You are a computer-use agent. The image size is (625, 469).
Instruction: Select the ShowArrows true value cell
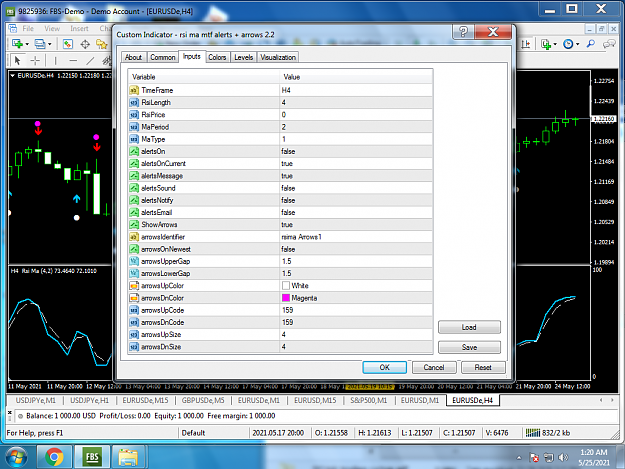point(356,225)
